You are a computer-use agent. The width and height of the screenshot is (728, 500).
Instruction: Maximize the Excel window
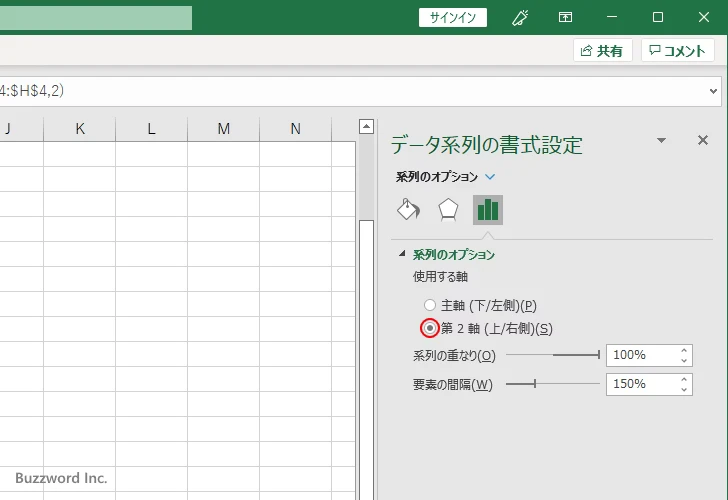click(x=657, y=18)
